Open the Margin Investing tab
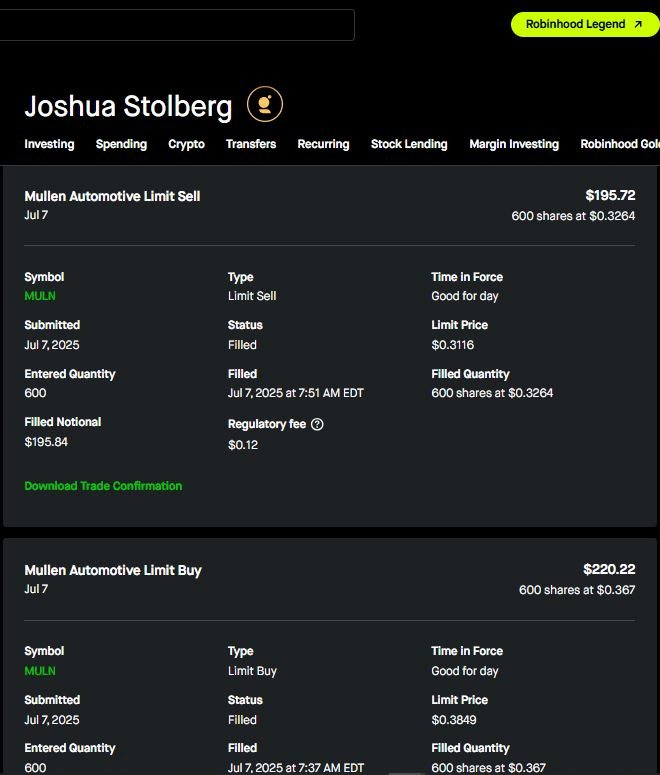Screen dimensions: 660x775 pyautogui.click(x=514, y=144)
